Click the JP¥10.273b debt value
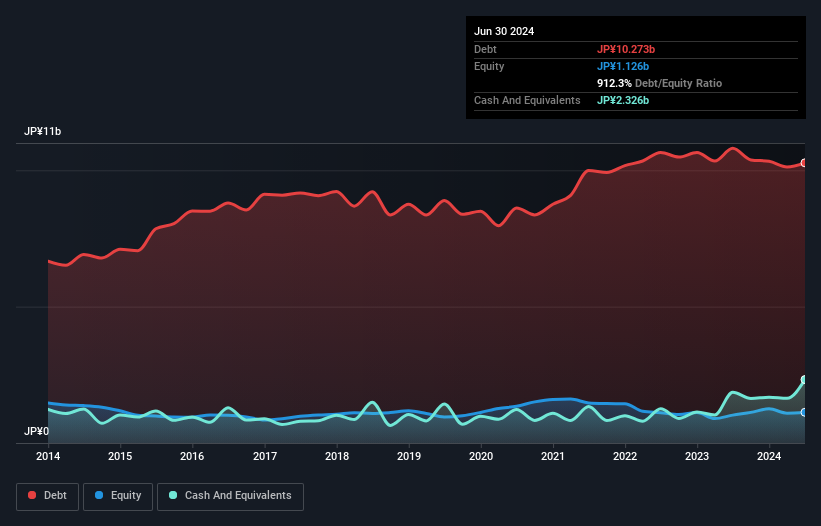This screenshot has width=821, height=526. coord(626,49)
